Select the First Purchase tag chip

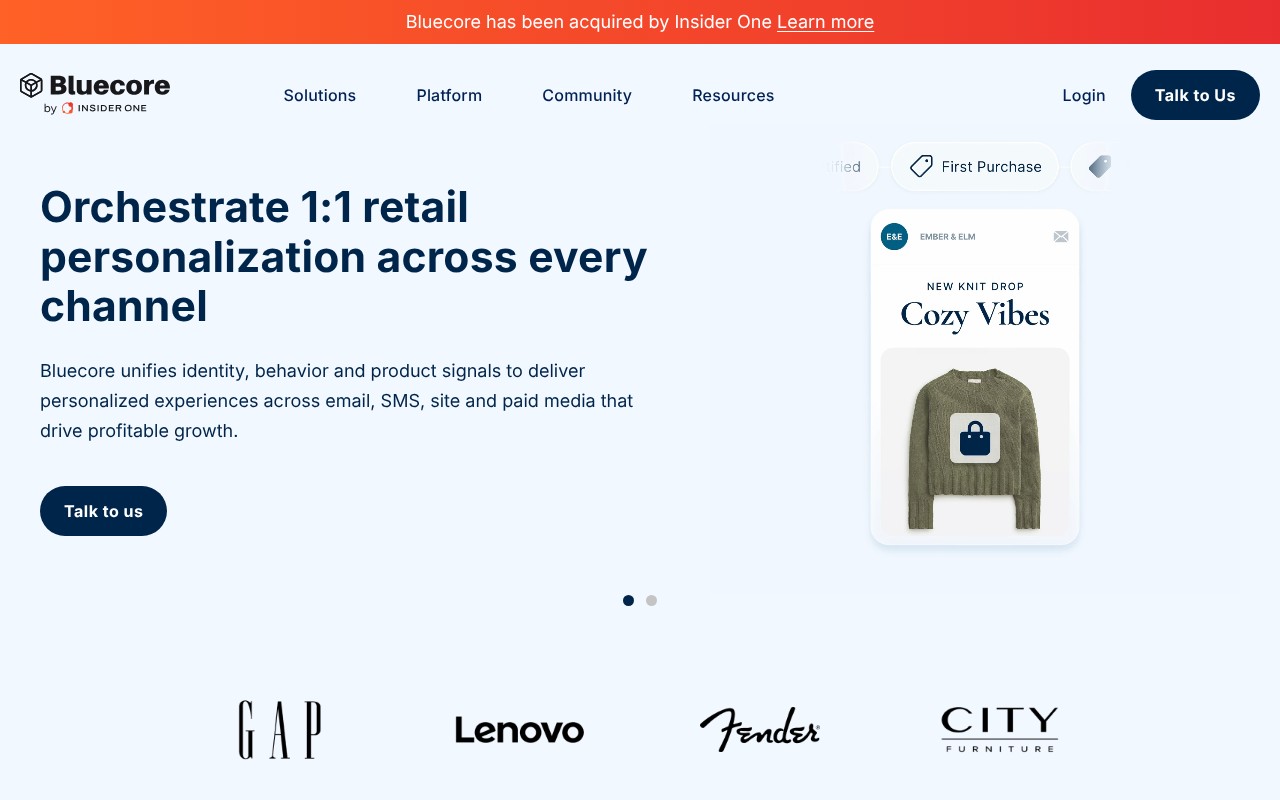pyautogui.click(x=975, y=166)
